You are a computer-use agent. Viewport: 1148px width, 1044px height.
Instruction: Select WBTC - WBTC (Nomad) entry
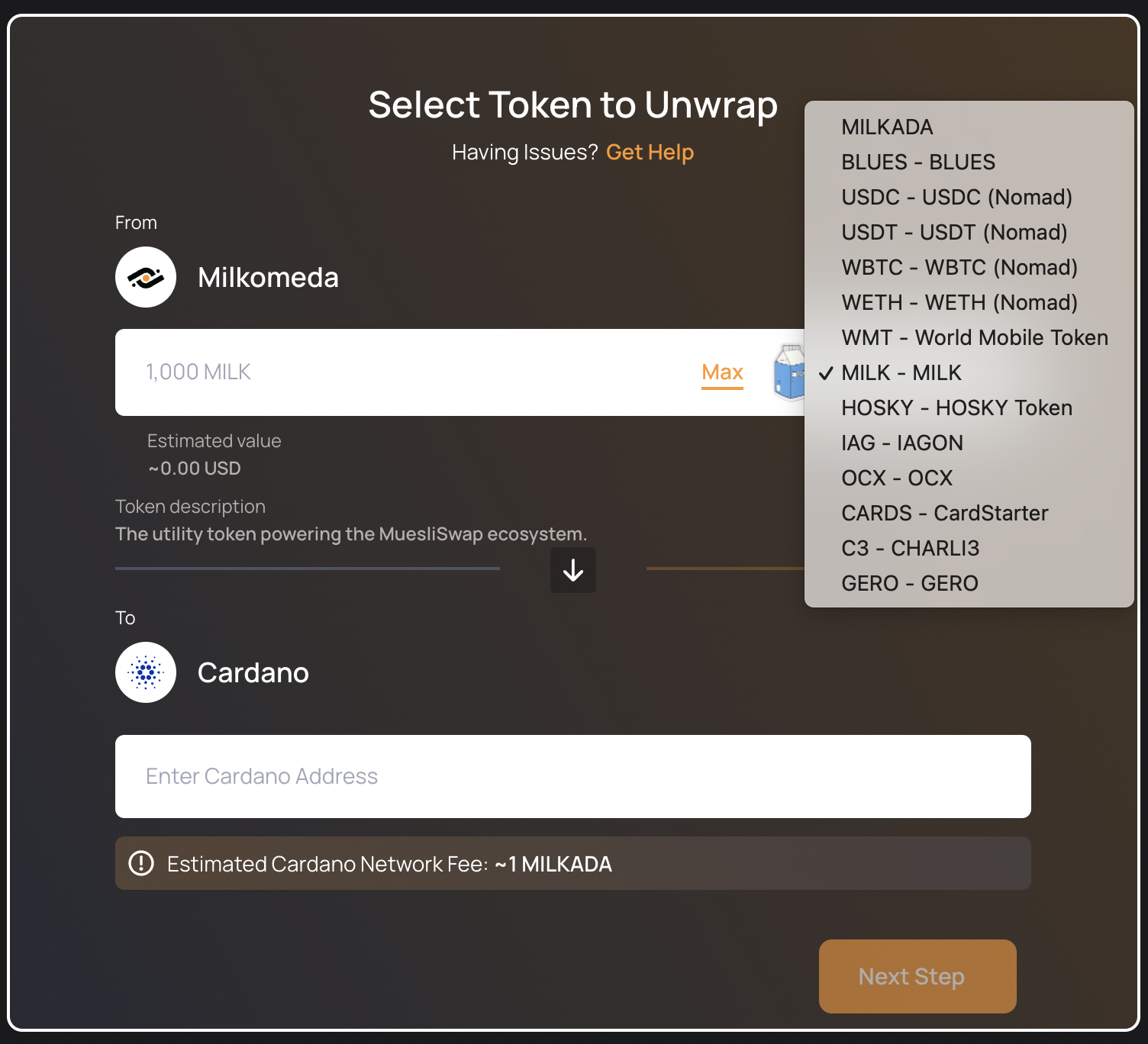pos(959,267)
